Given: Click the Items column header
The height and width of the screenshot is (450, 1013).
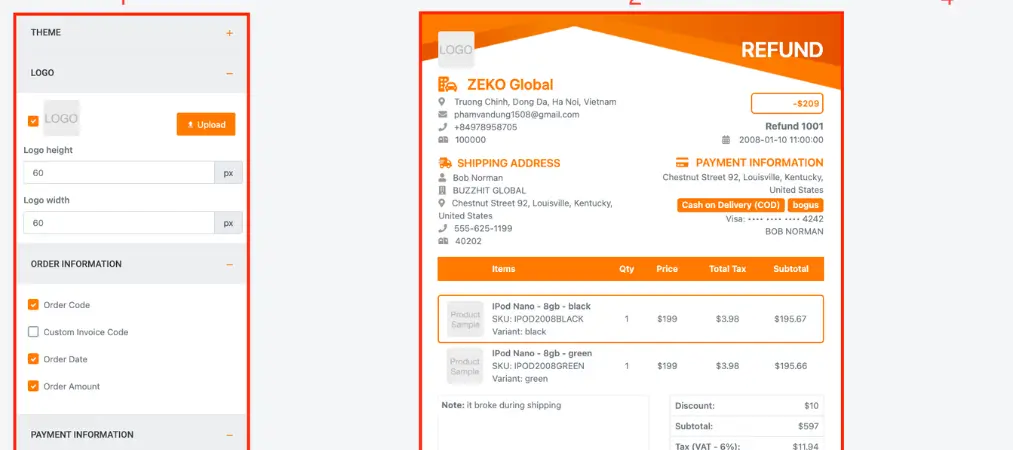Looking at the screenshot, I should point(503,269).
